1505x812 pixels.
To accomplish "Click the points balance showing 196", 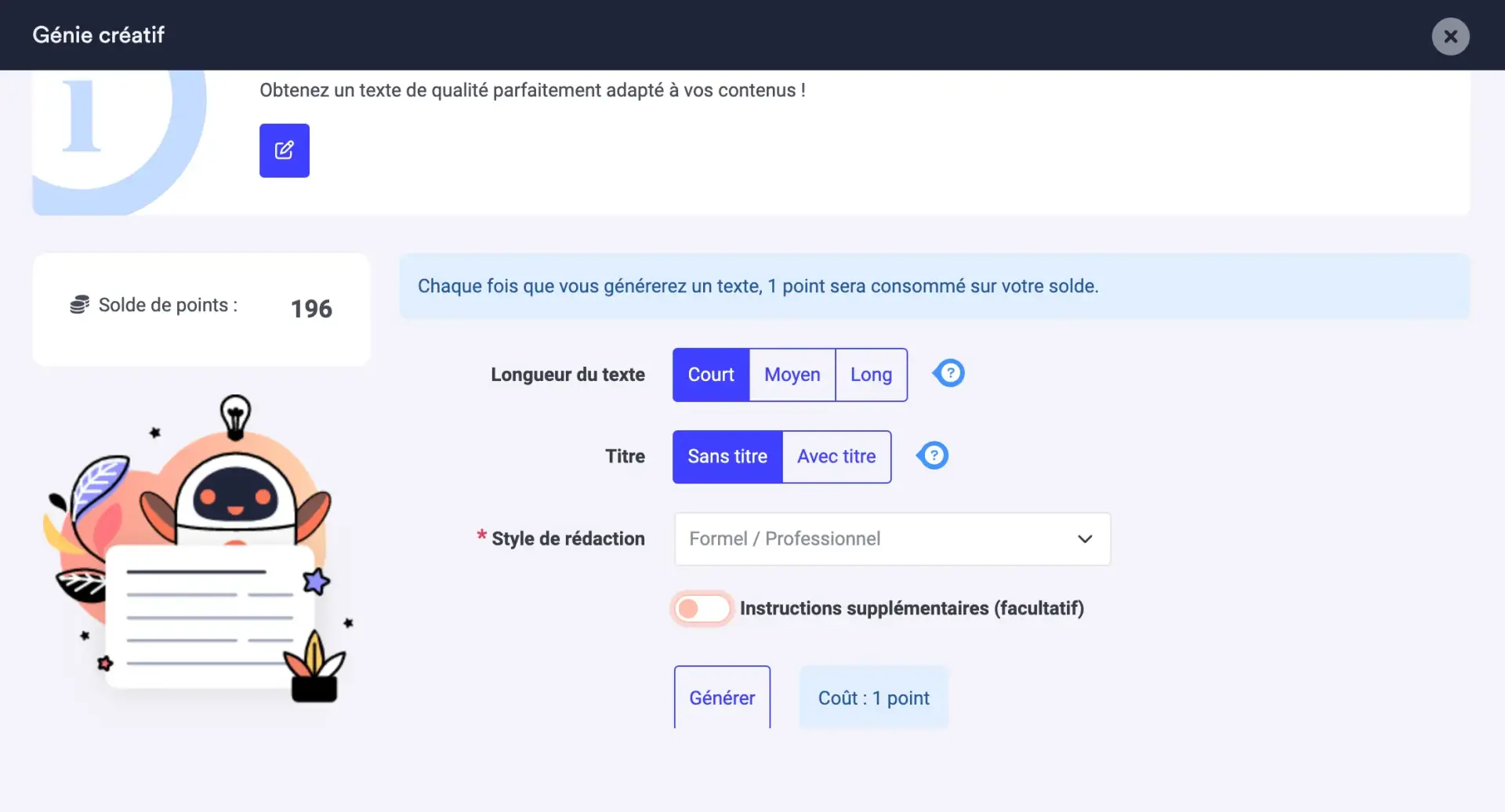I will tap(310, 308).
